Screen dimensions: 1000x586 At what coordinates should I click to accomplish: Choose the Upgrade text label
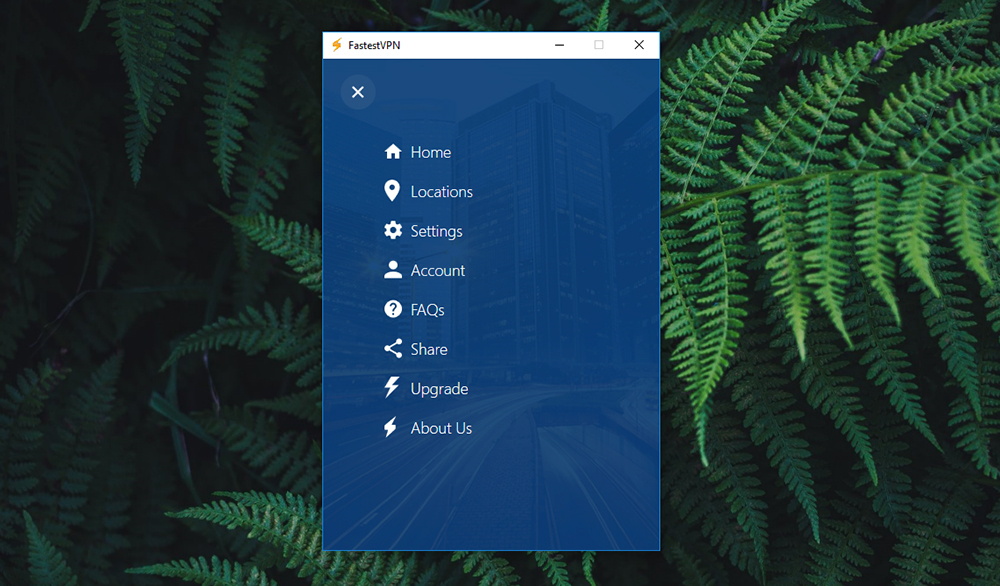pyautogui.click(x=439, y=389)
